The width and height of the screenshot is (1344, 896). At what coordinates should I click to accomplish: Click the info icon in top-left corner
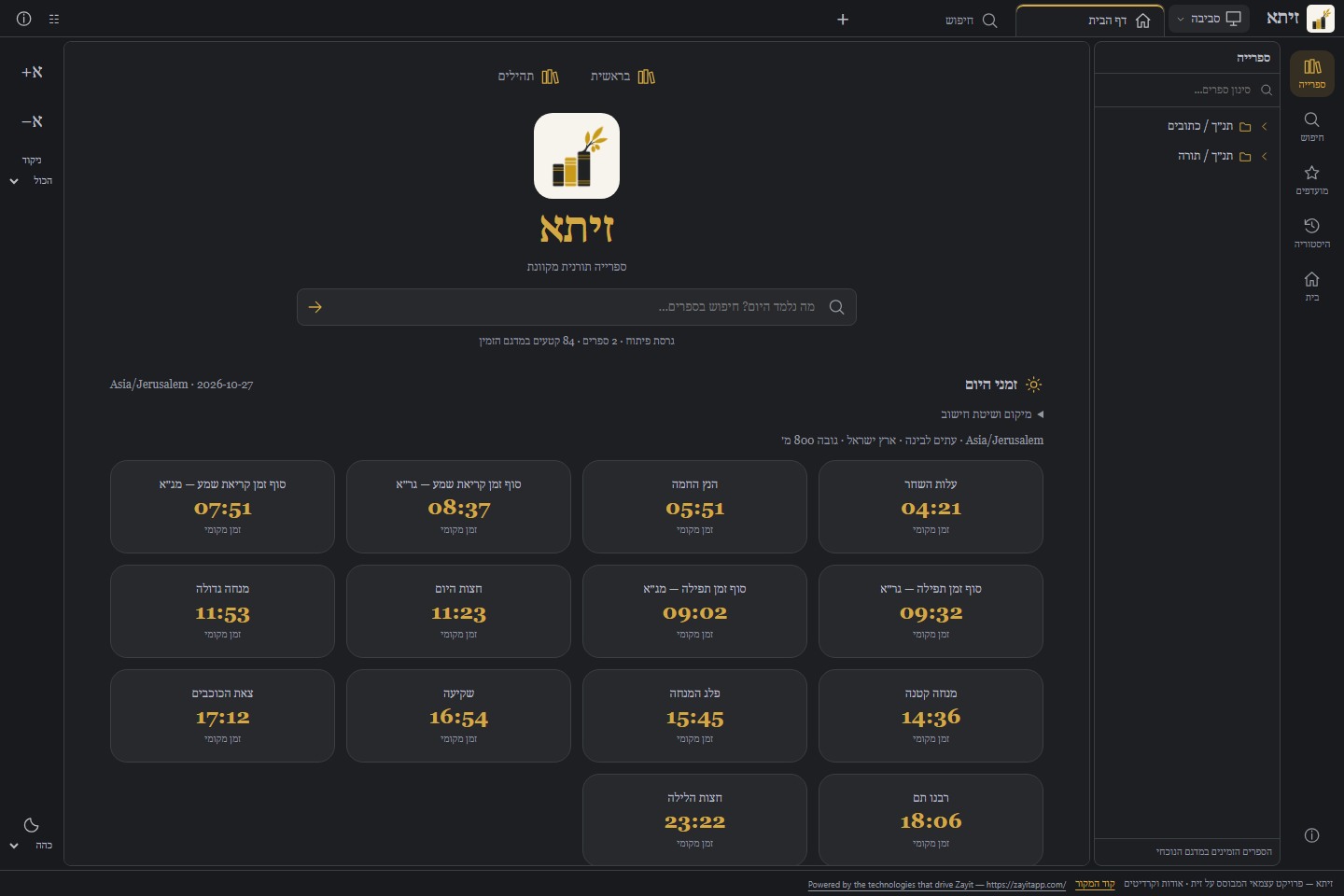[24, 19]
